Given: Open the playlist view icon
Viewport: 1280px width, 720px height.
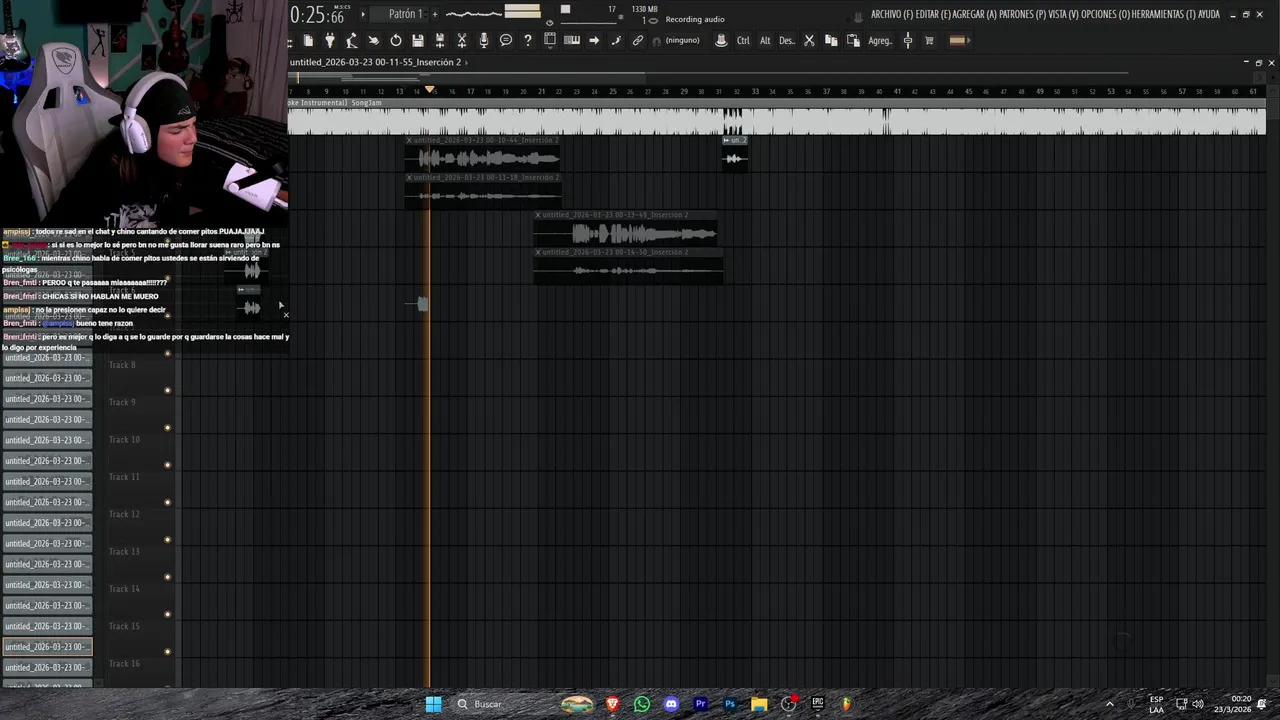Looking at the screenshot, I should point(550,41).
